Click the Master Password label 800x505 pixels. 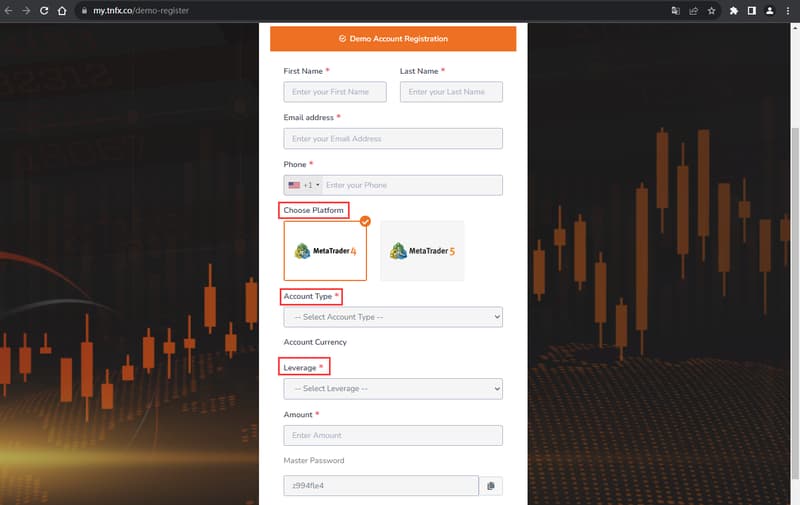(x=314, y=461)
